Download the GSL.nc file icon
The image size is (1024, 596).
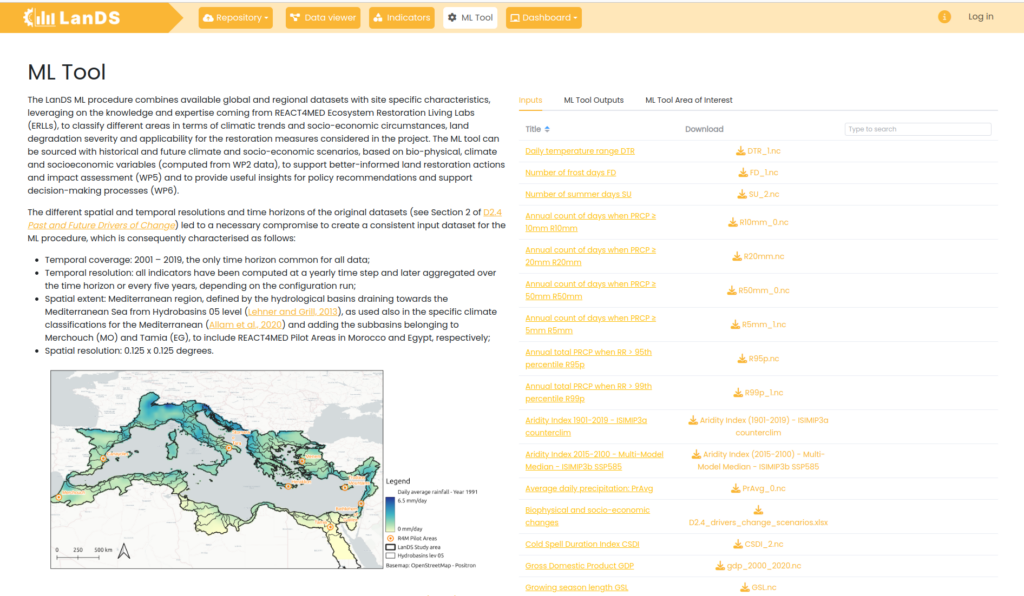744,588
